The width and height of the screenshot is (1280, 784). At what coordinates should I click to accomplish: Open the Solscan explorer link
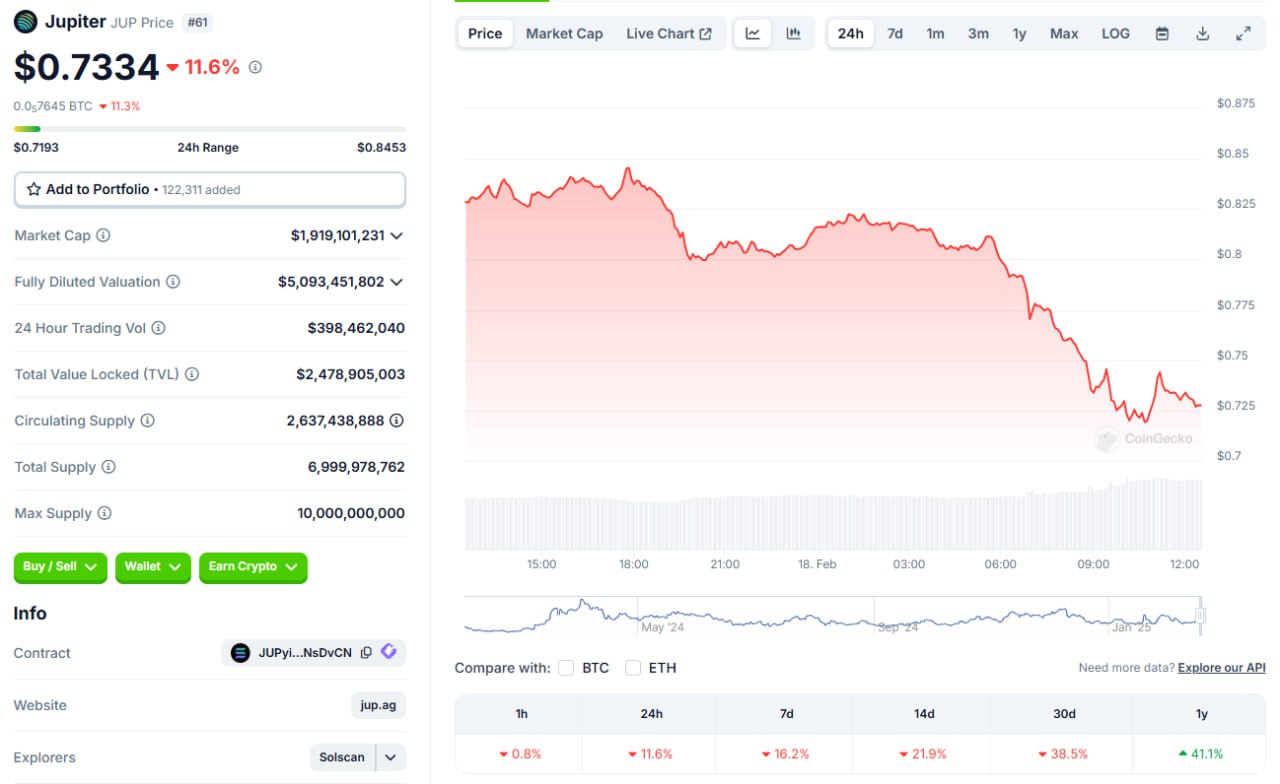pyautogui.click(x=342, y=757)
